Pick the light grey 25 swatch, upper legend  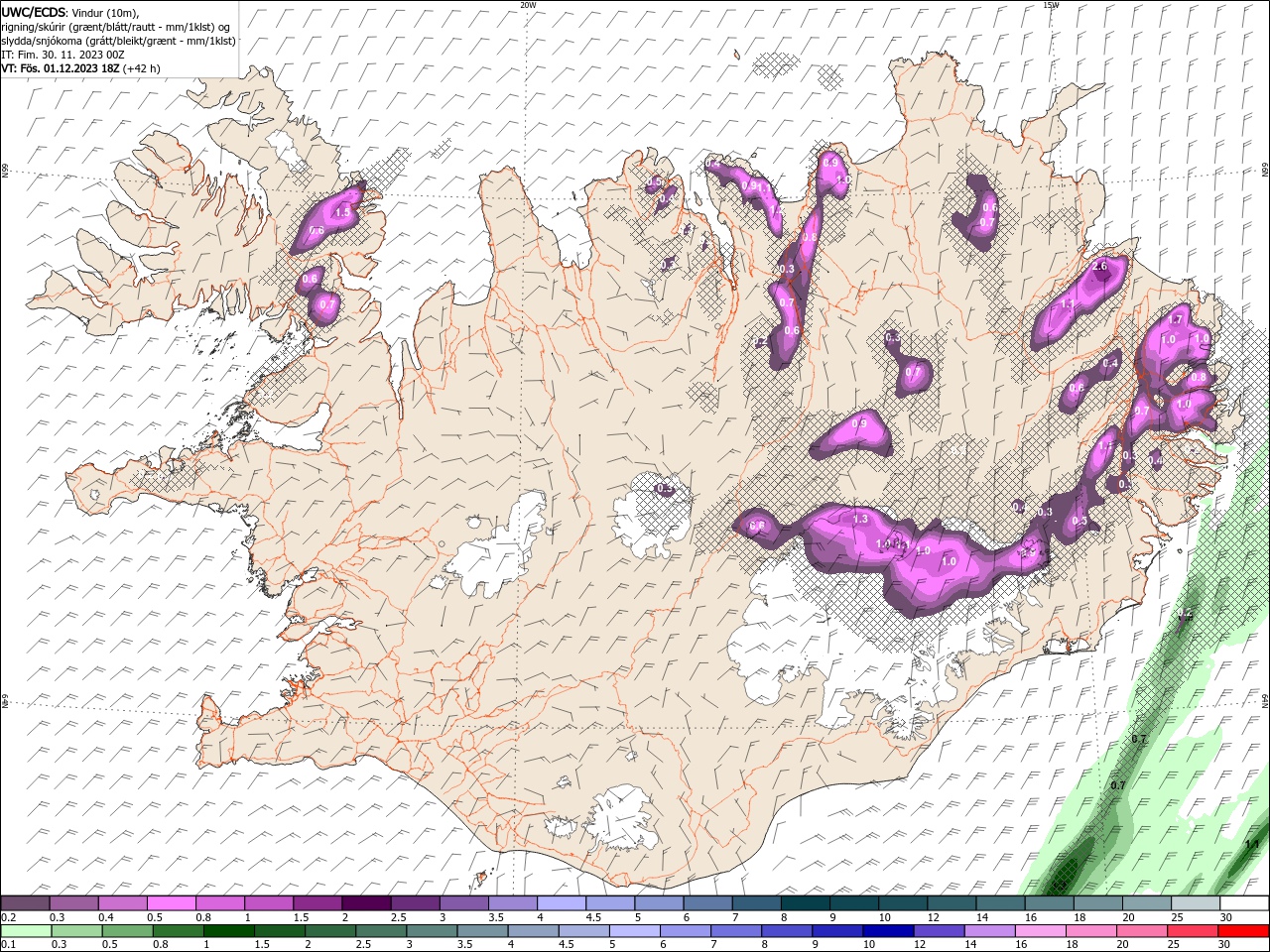(1196, 902)
